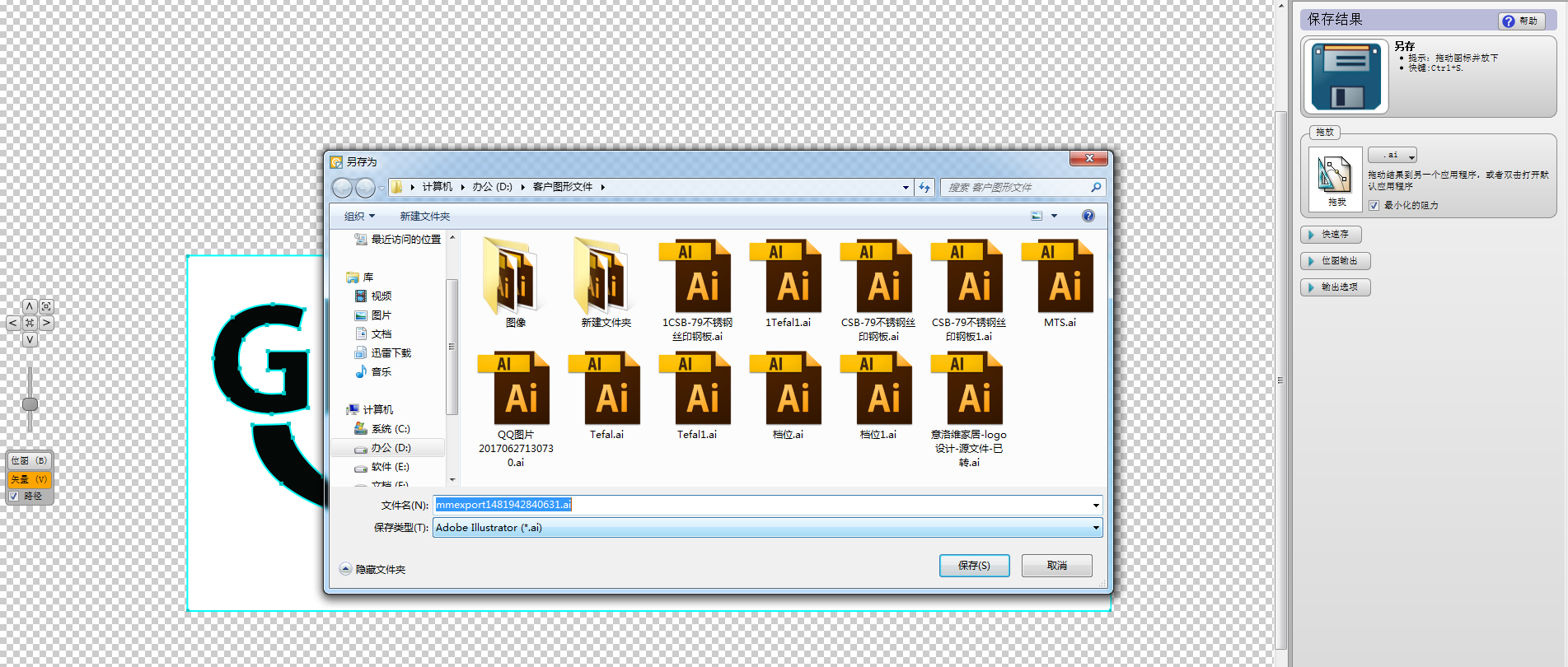Switch to 位图 (B) view mode
The width and height of the screenshot is (1568, 667).
pos(29,460)
